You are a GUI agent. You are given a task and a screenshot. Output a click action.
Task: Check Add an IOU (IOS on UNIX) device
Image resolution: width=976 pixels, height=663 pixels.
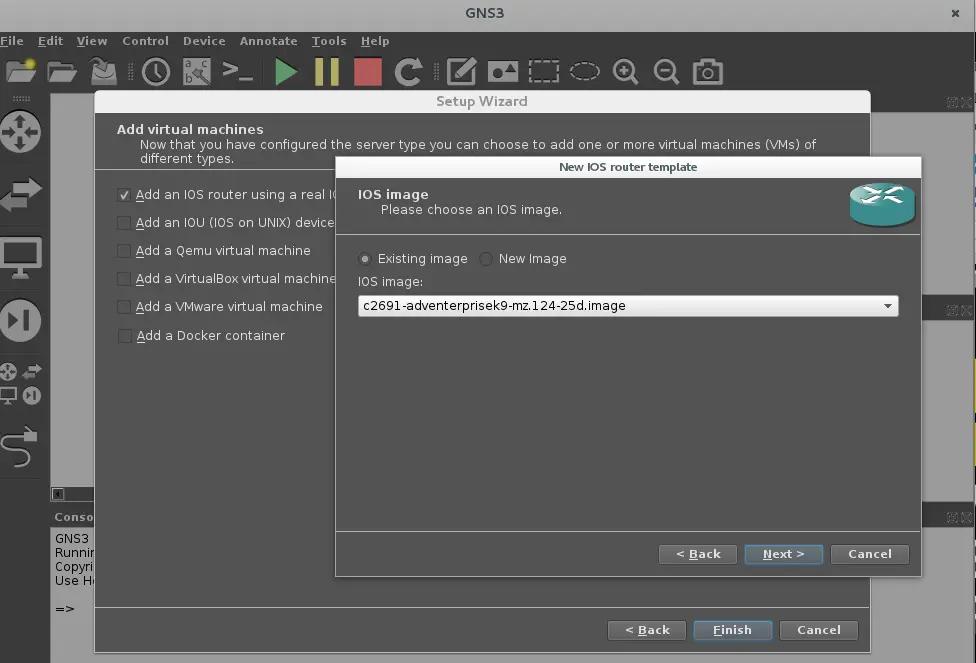coord(124,223)
